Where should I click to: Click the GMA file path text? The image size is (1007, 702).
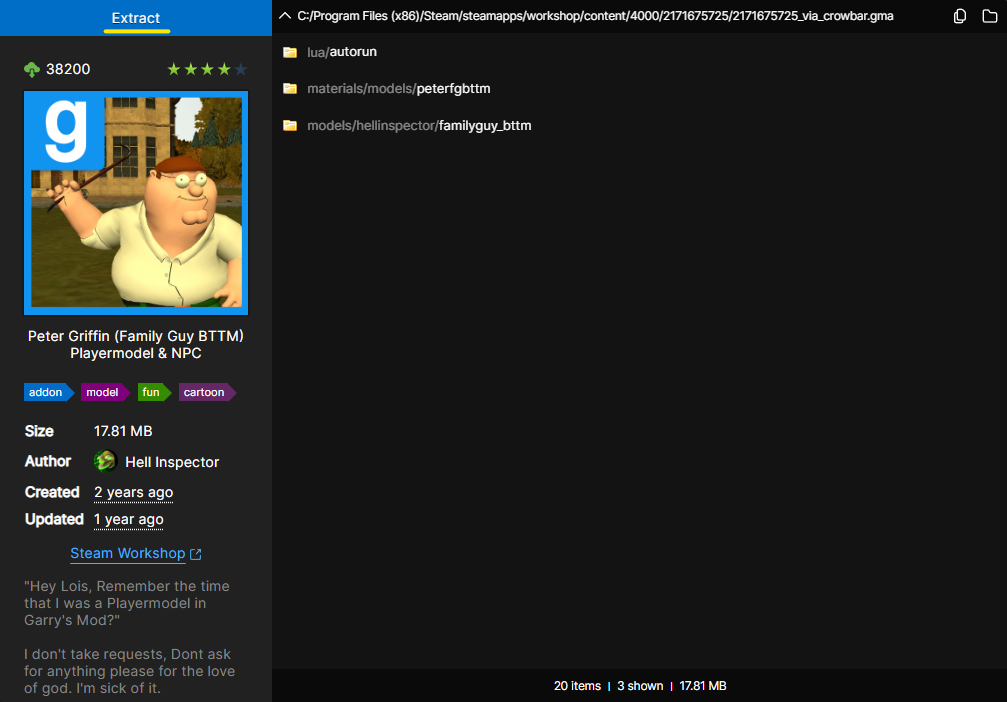[x=595, y=16]
